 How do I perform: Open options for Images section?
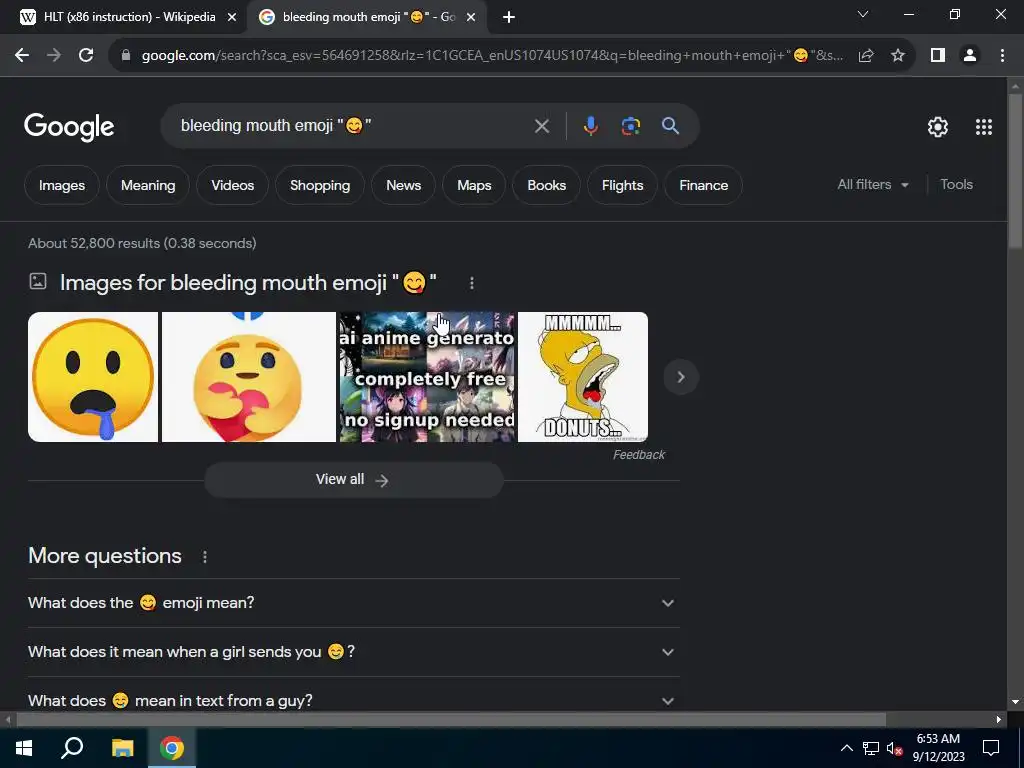pos(472,283)
